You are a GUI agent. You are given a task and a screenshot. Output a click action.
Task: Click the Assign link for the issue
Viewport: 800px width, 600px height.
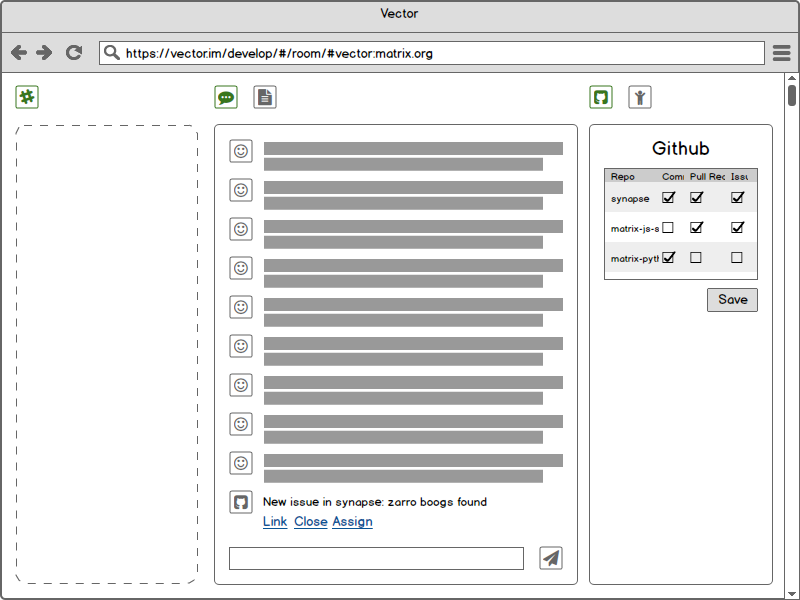click(x=352, y=522)
